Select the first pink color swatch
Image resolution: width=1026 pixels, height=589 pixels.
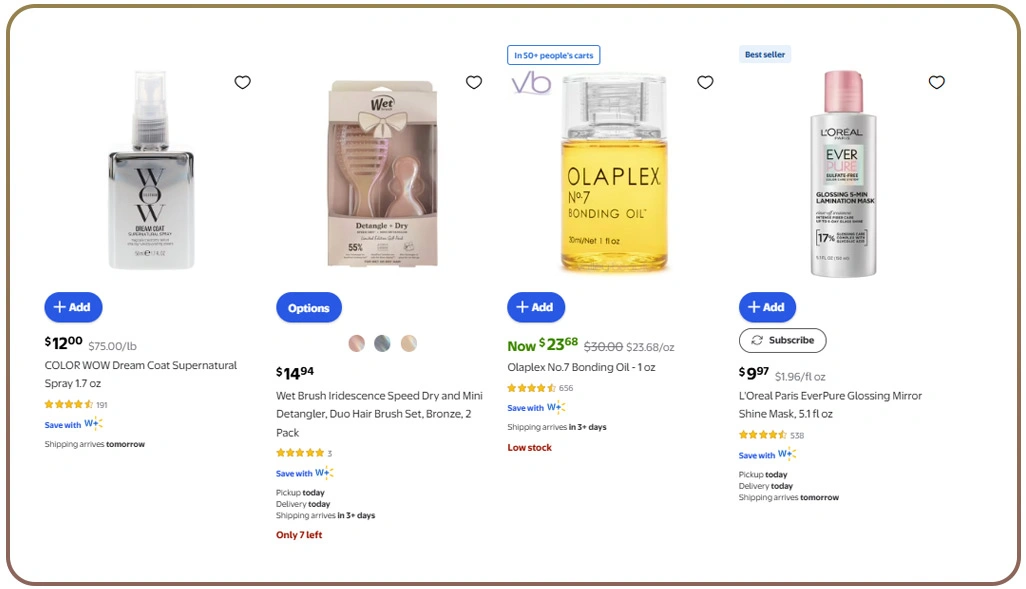tap(357, 343)
